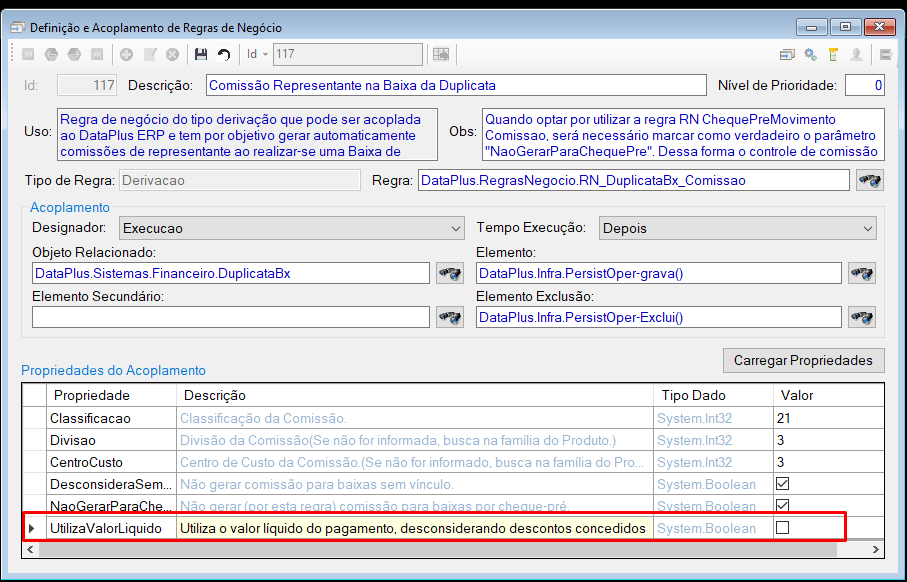
Task: Click the horizontal scrollbar of the properties grid
Action: click(x=437, y=549)
